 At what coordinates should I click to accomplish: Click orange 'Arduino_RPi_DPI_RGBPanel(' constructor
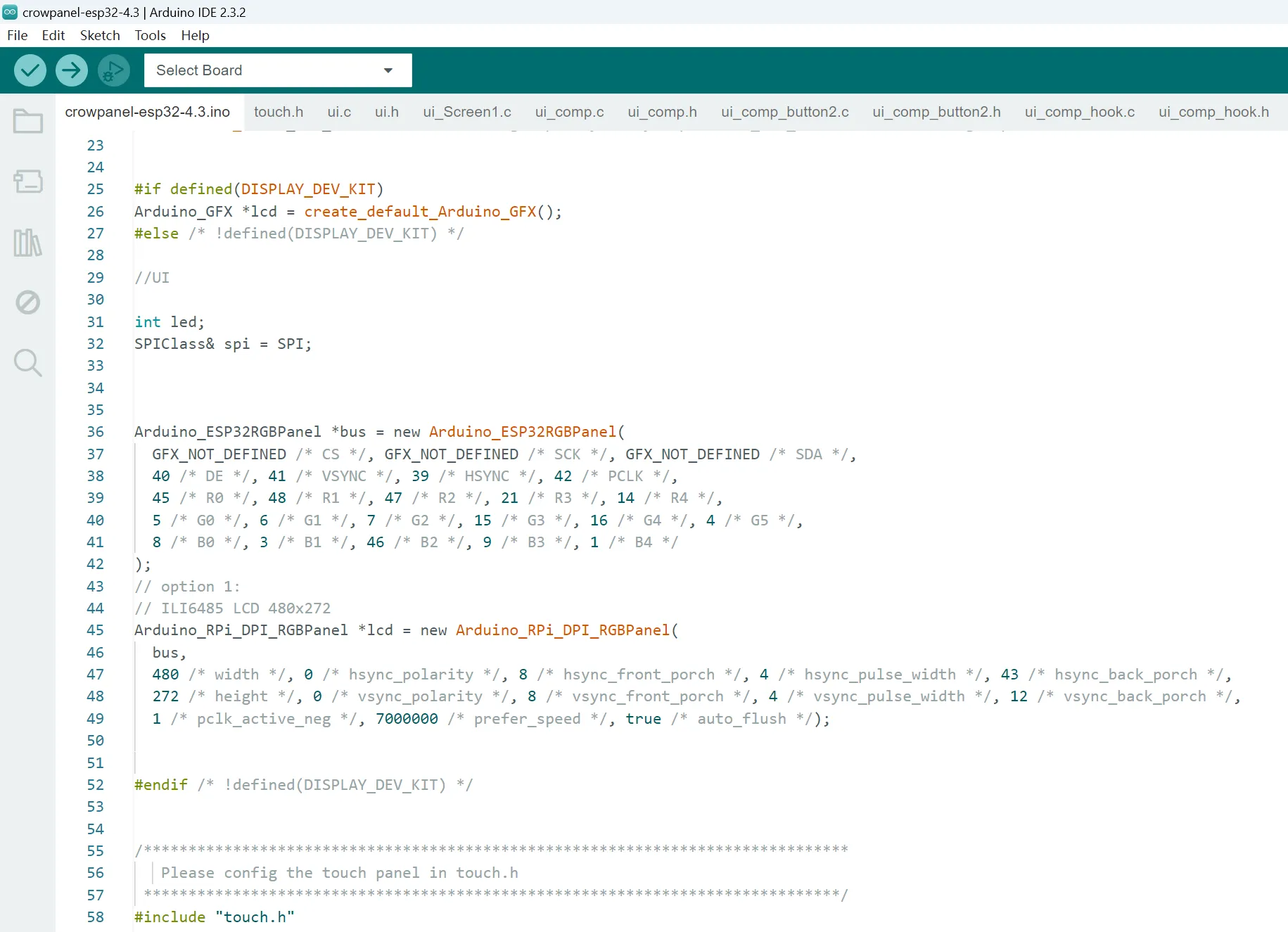click(x=567, y=630)
